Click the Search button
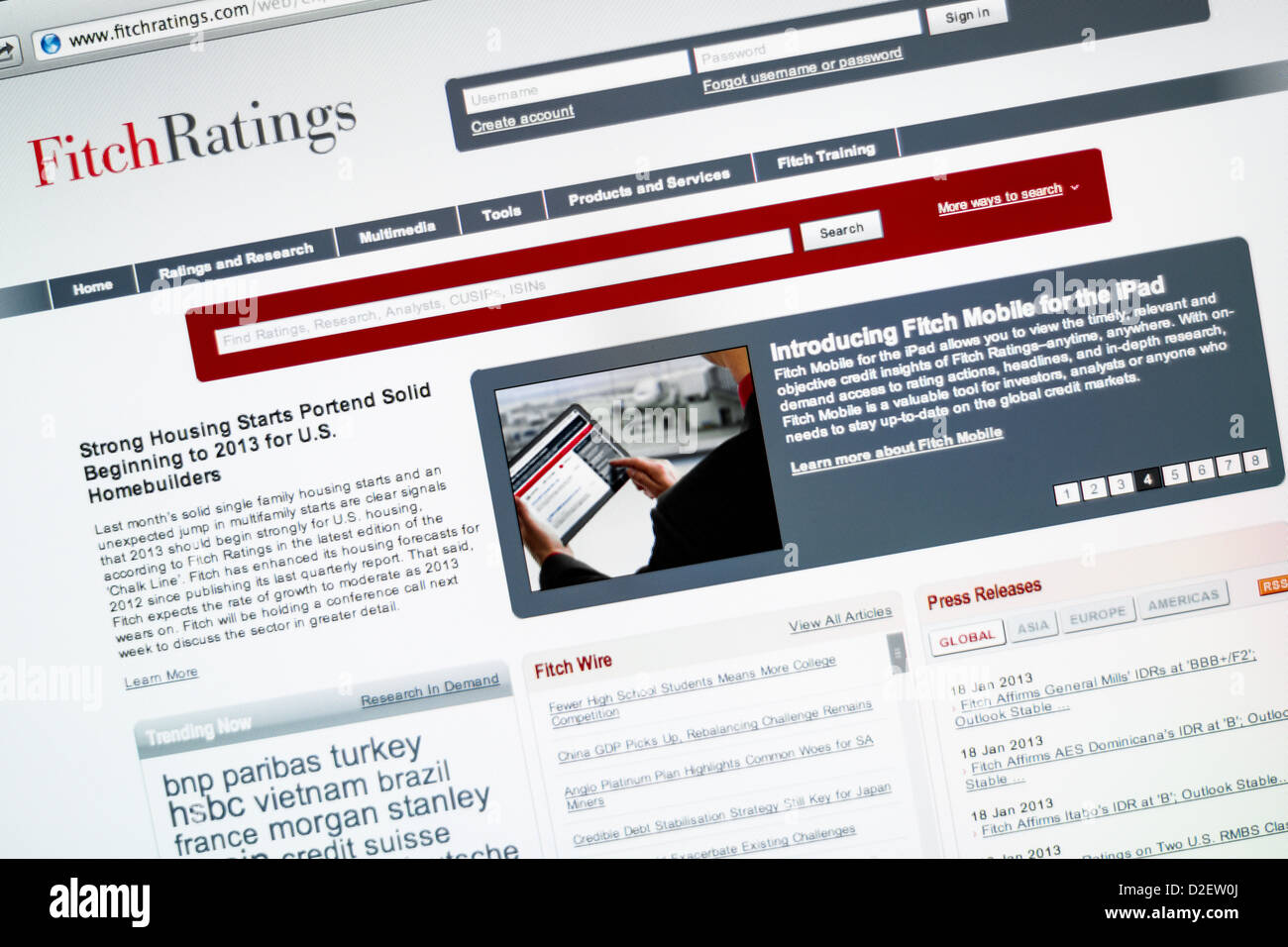This screenshot has width=1288, height=947. (841, 230)
